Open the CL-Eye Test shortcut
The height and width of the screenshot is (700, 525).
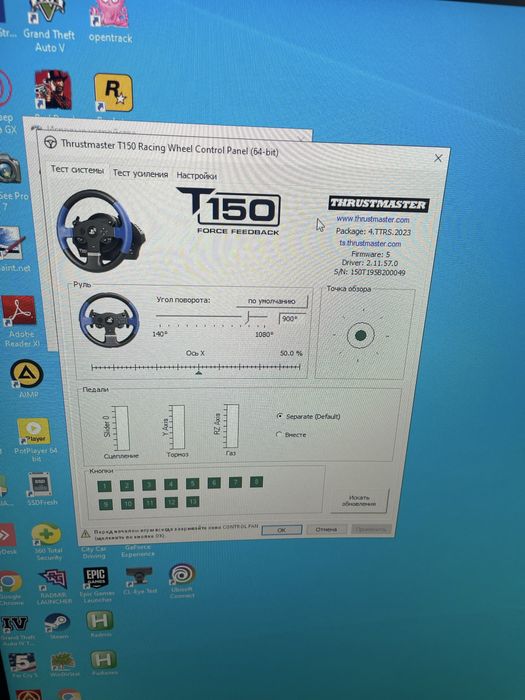(139, 580)
